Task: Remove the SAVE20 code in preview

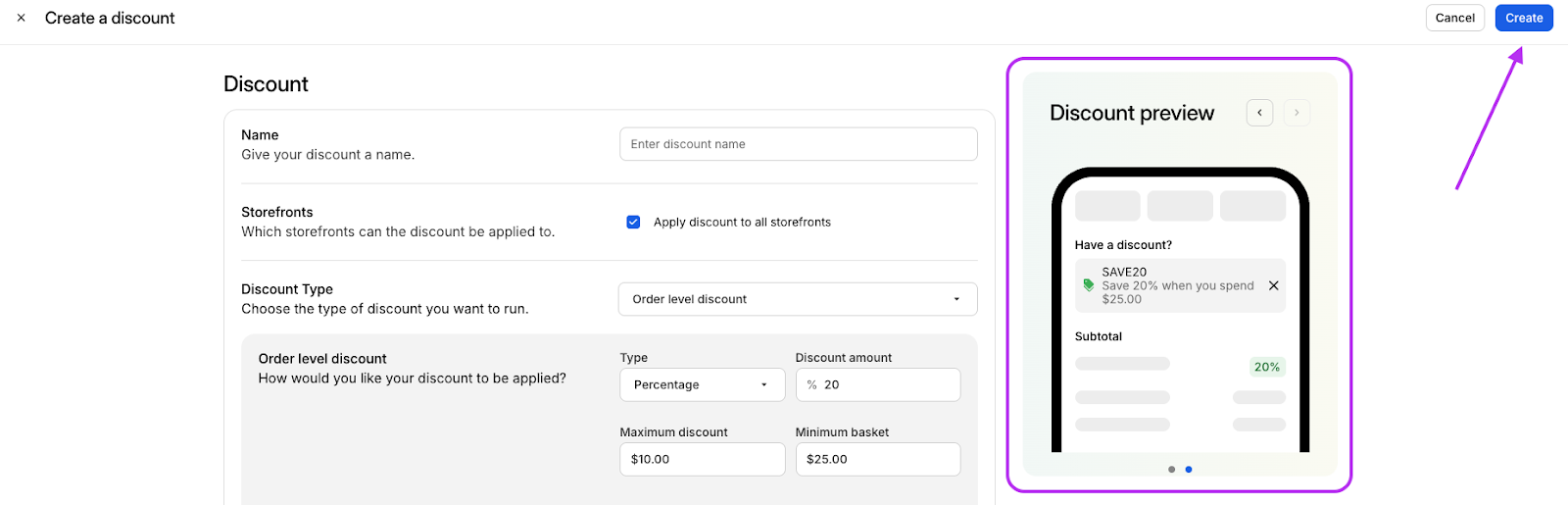Action: point(1274,285)
